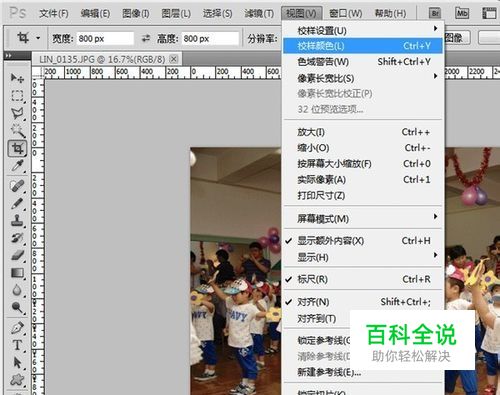The image size is (500, 395).
Task: Select the History Brush tool
Action: pos(17,238)
